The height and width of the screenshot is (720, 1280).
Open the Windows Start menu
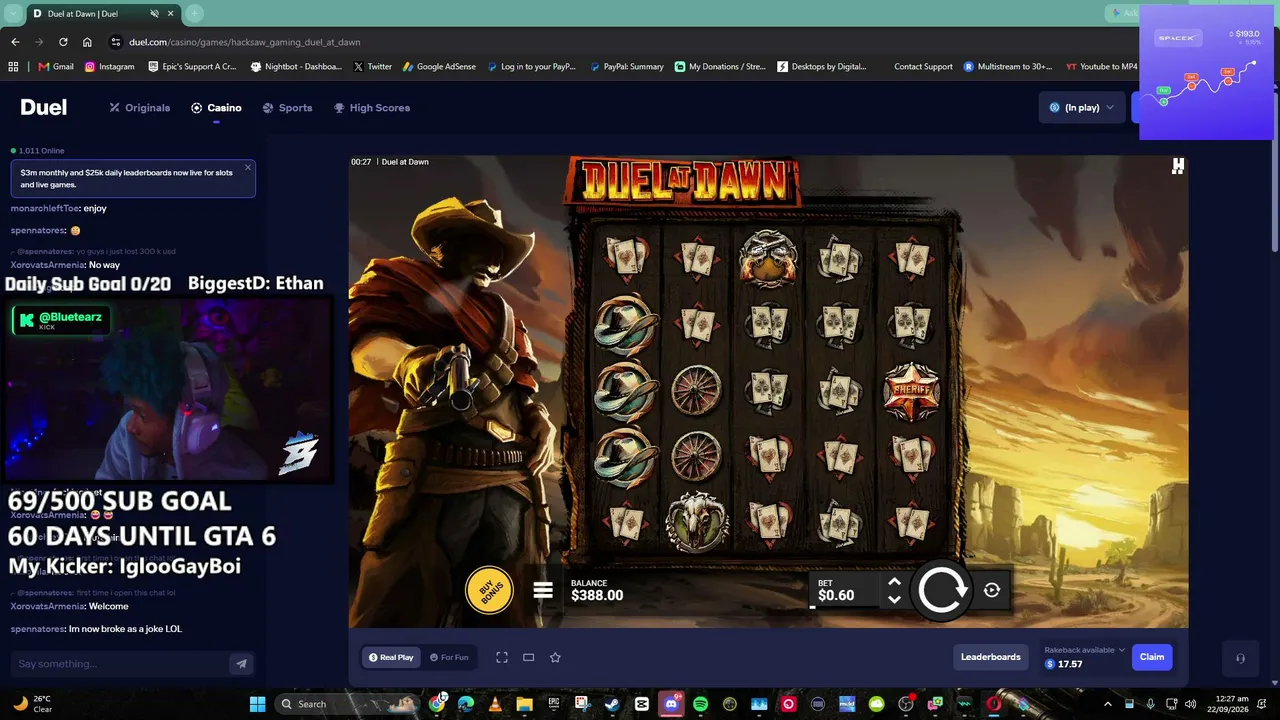coord(257,704)
